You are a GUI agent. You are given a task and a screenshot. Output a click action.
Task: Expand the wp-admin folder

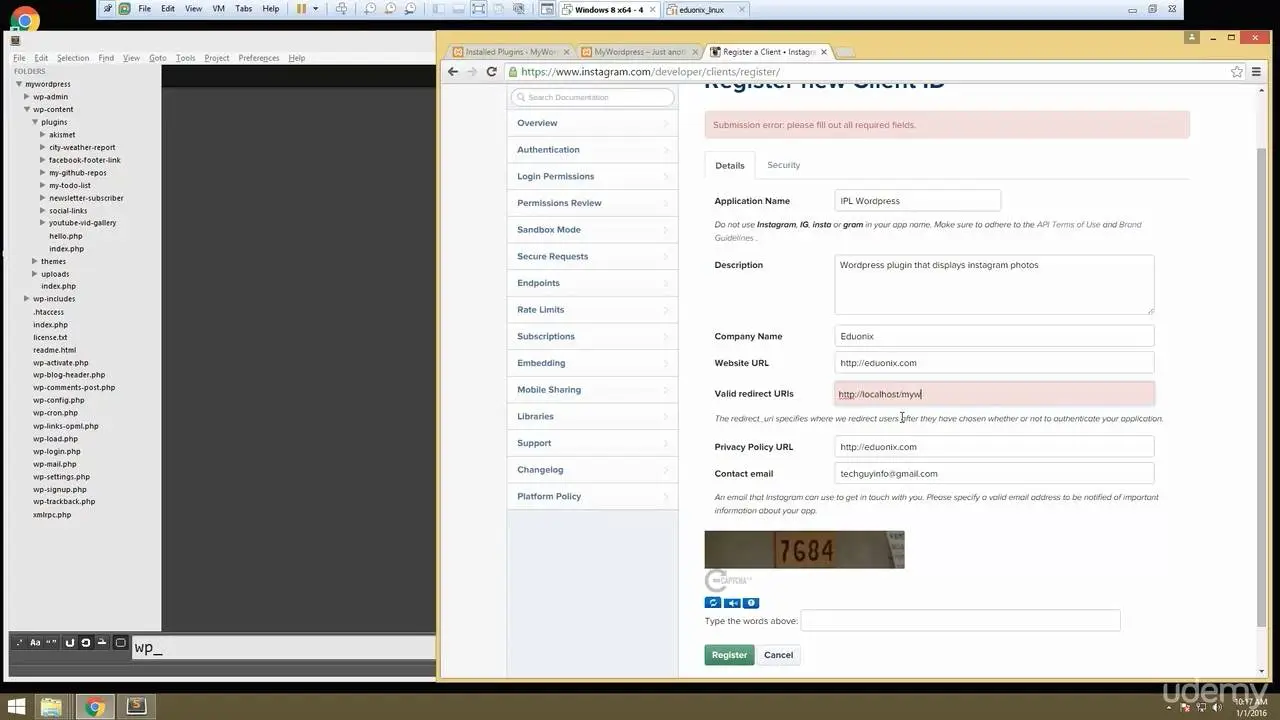click(x=27, y=97)
